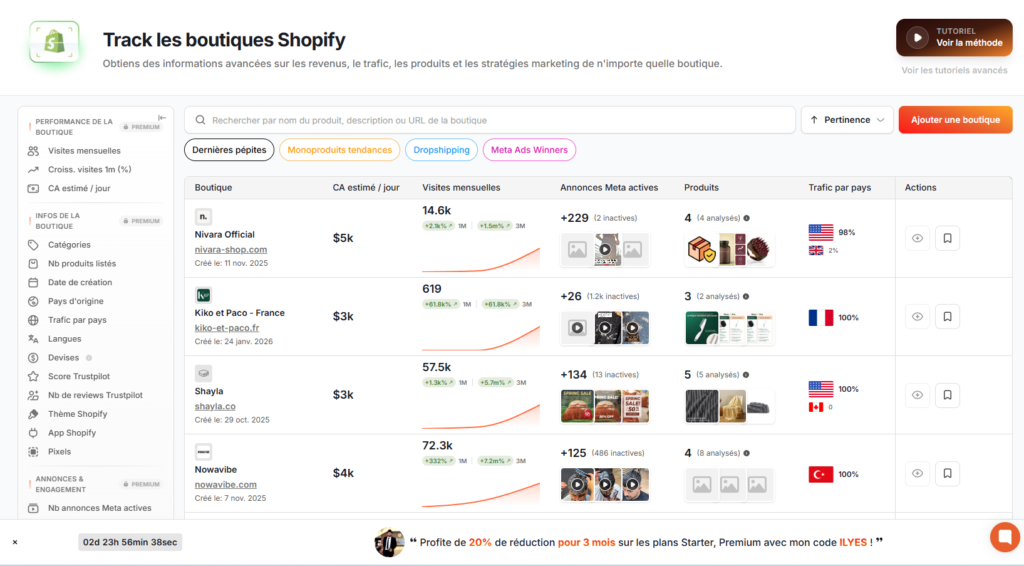This screenshot has width=1024, height=566.
Task: Click the Devises dollar icon
Action: tap(33, 358)
